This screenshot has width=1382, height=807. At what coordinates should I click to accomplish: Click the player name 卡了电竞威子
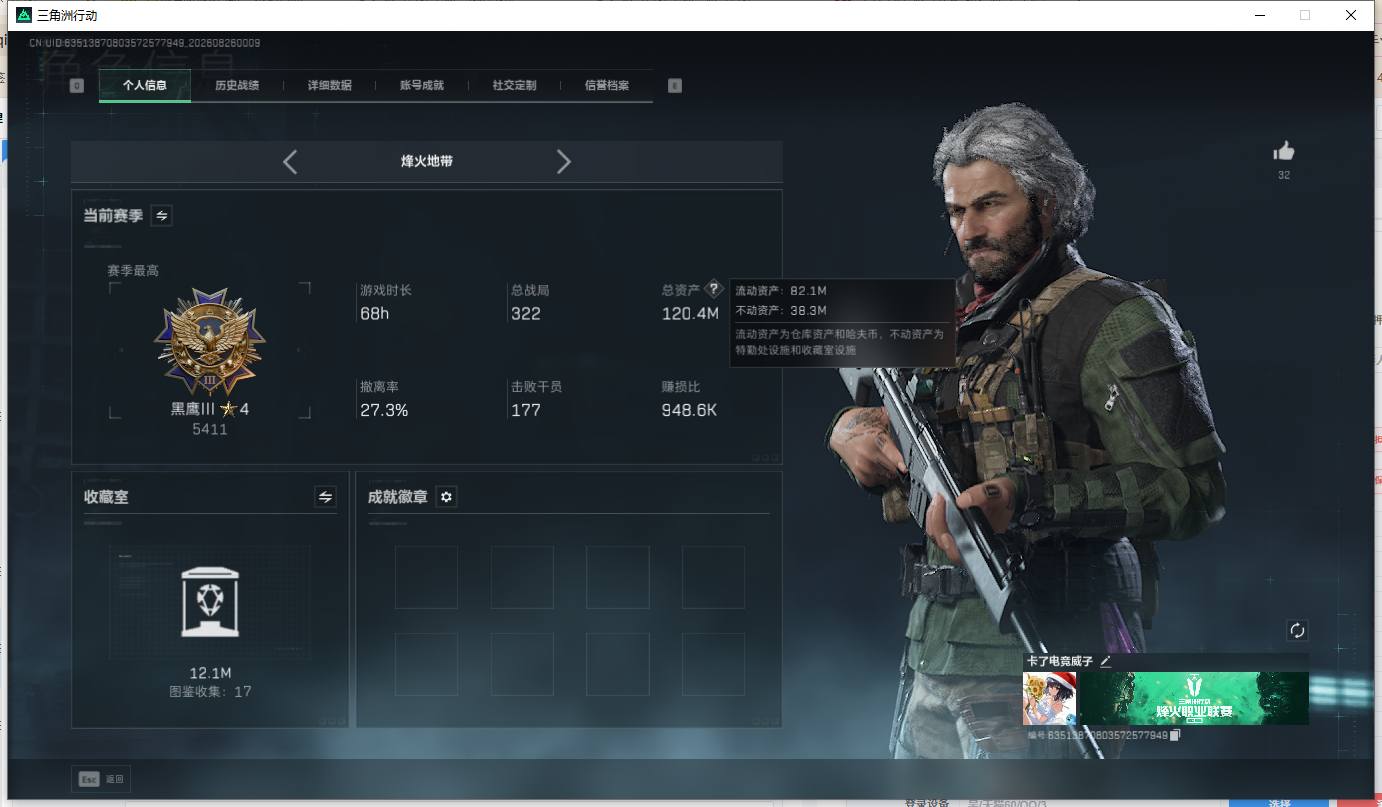(x=1060, y=661)
